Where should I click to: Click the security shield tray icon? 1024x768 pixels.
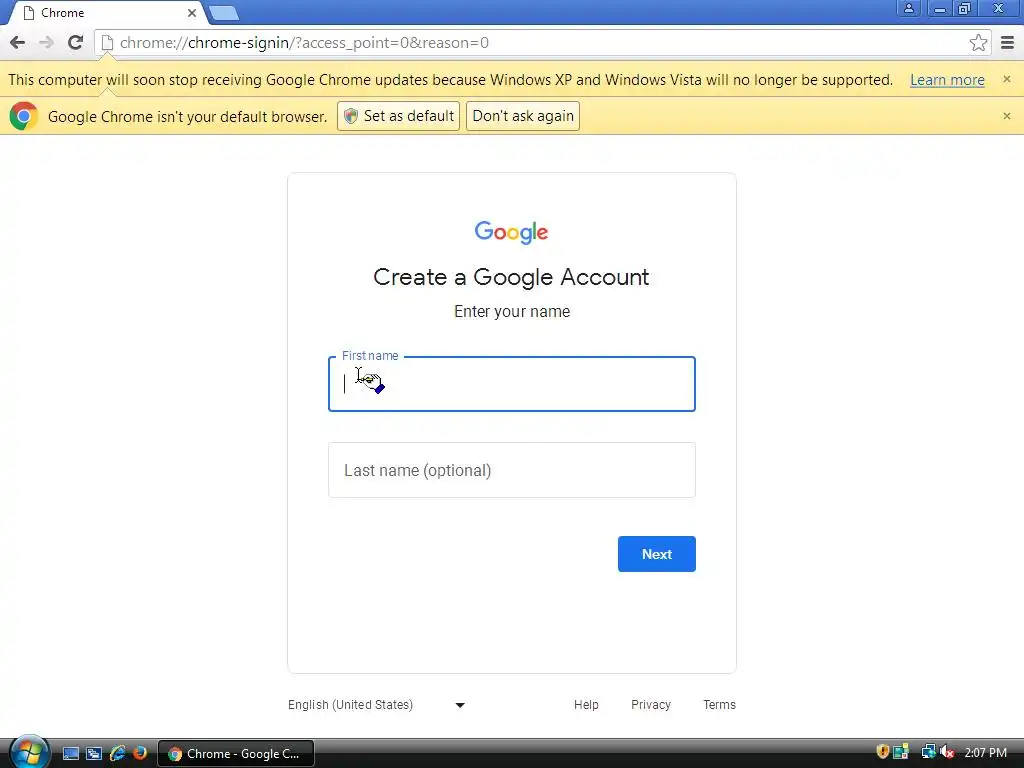point(882,752)
